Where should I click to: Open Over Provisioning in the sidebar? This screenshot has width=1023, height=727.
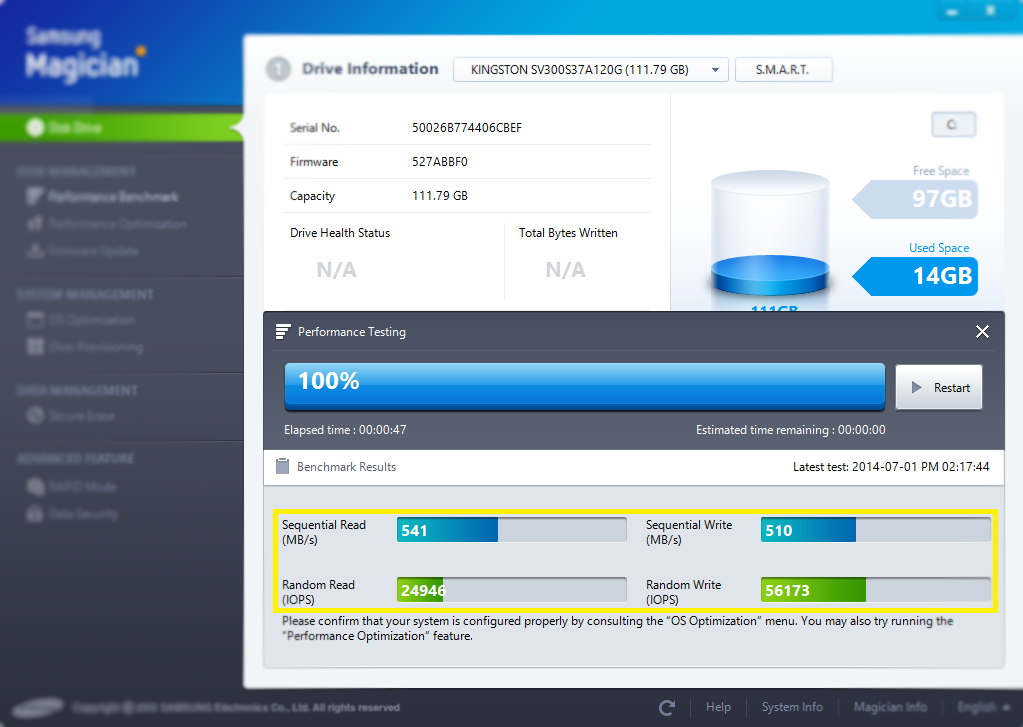tap(85, 347)
